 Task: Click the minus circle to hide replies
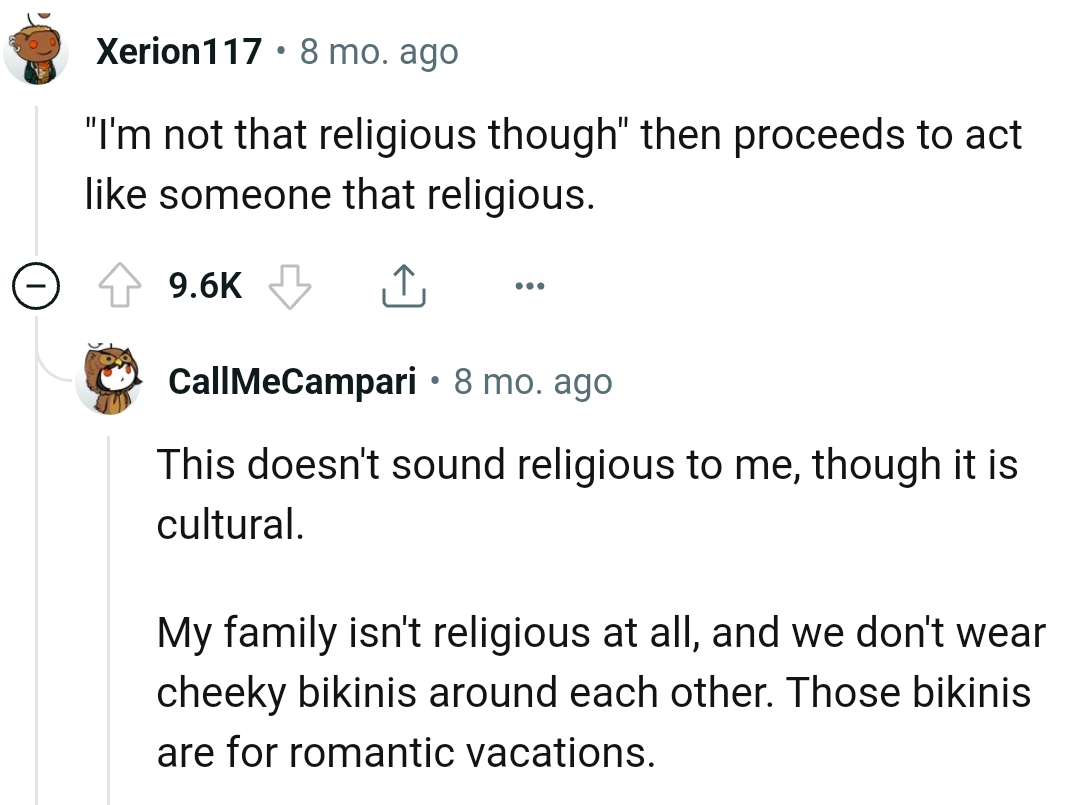[34, 287]
